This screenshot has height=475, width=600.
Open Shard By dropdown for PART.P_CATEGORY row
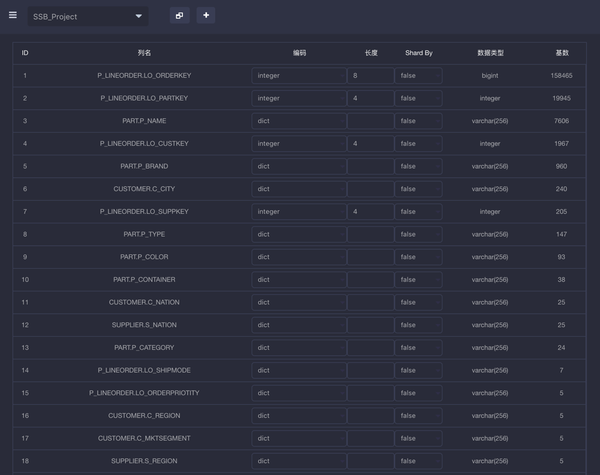click(x=419, y=348)
